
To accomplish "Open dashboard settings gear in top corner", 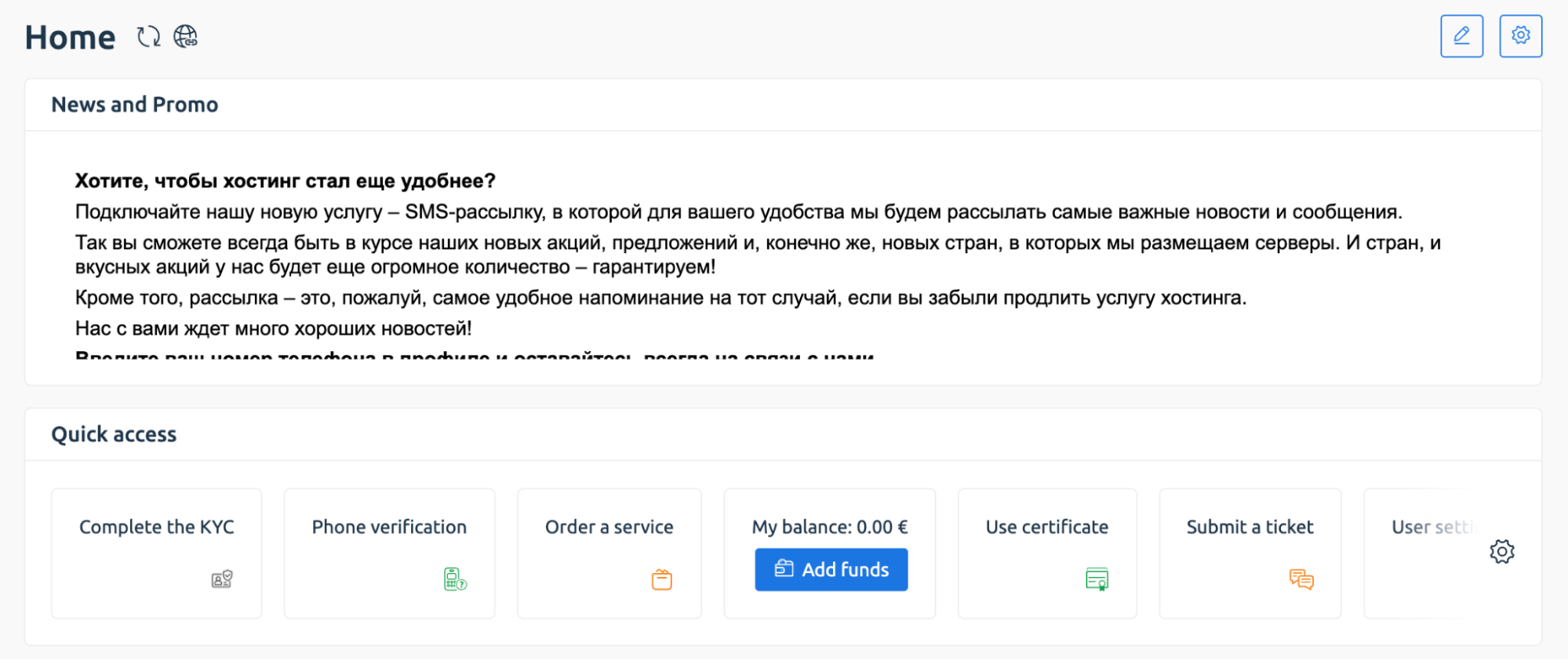I will 1520,36.
